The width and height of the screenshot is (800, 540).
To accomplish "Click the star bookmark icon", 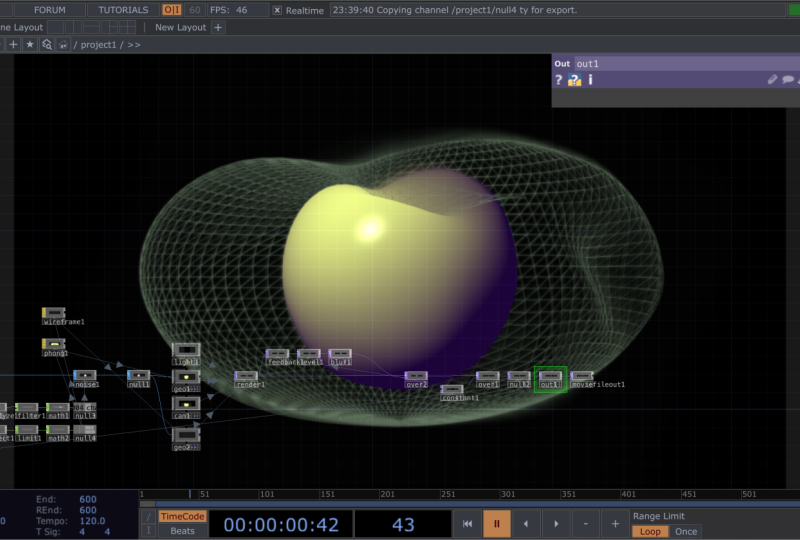I will pyautogui.click(x=30, y=45).
